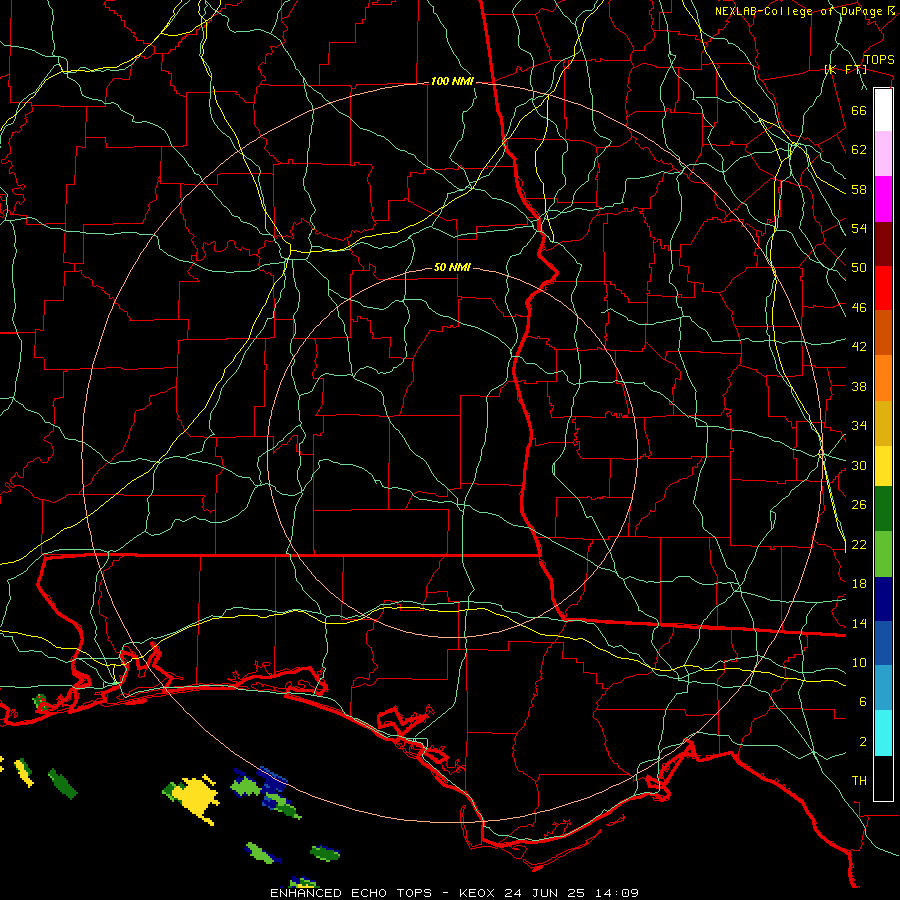Viewport: 900px width, 900px height.
Task: Click the navy blue legend swatch
Action: [883, 599]
